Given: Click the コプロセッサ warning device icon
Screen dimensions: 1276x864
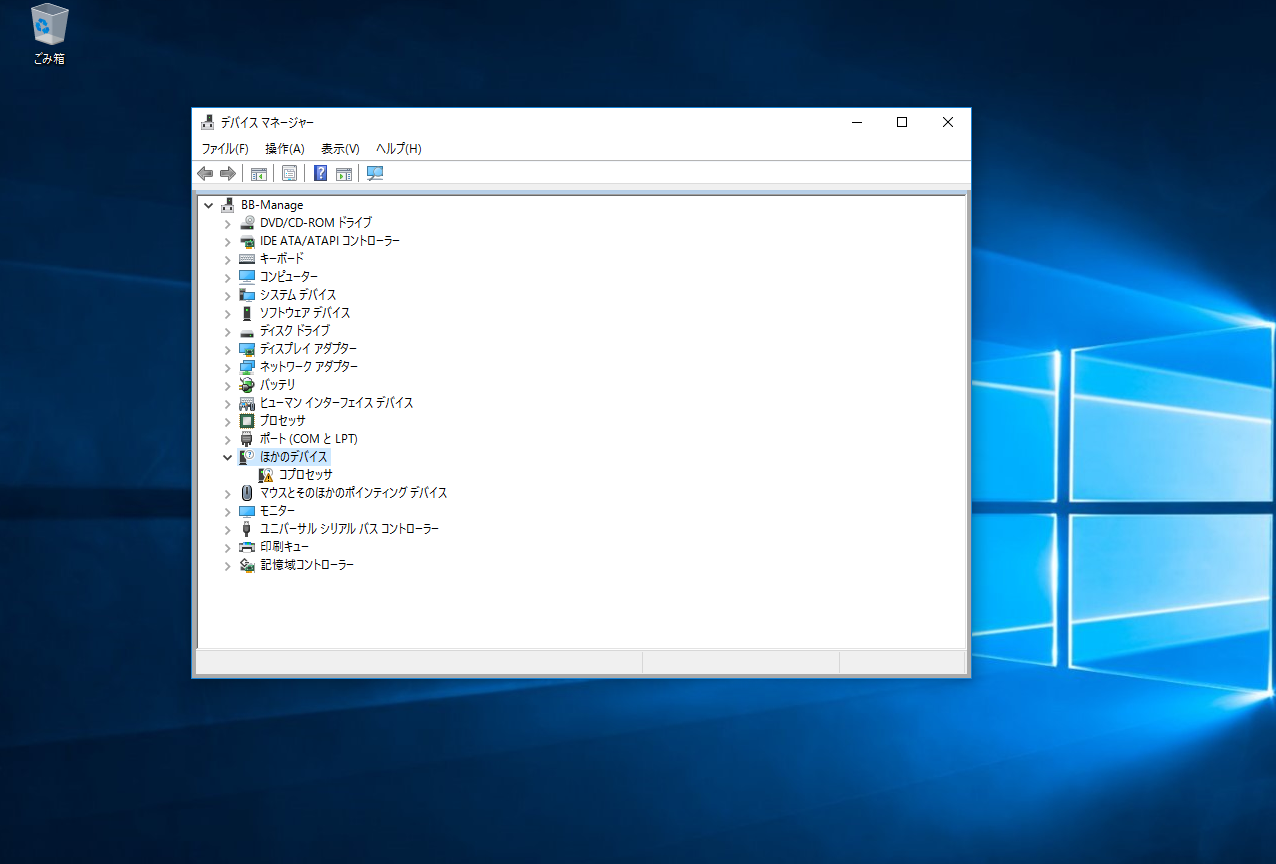Looking at the screenshot, I should tap(266, 475).
